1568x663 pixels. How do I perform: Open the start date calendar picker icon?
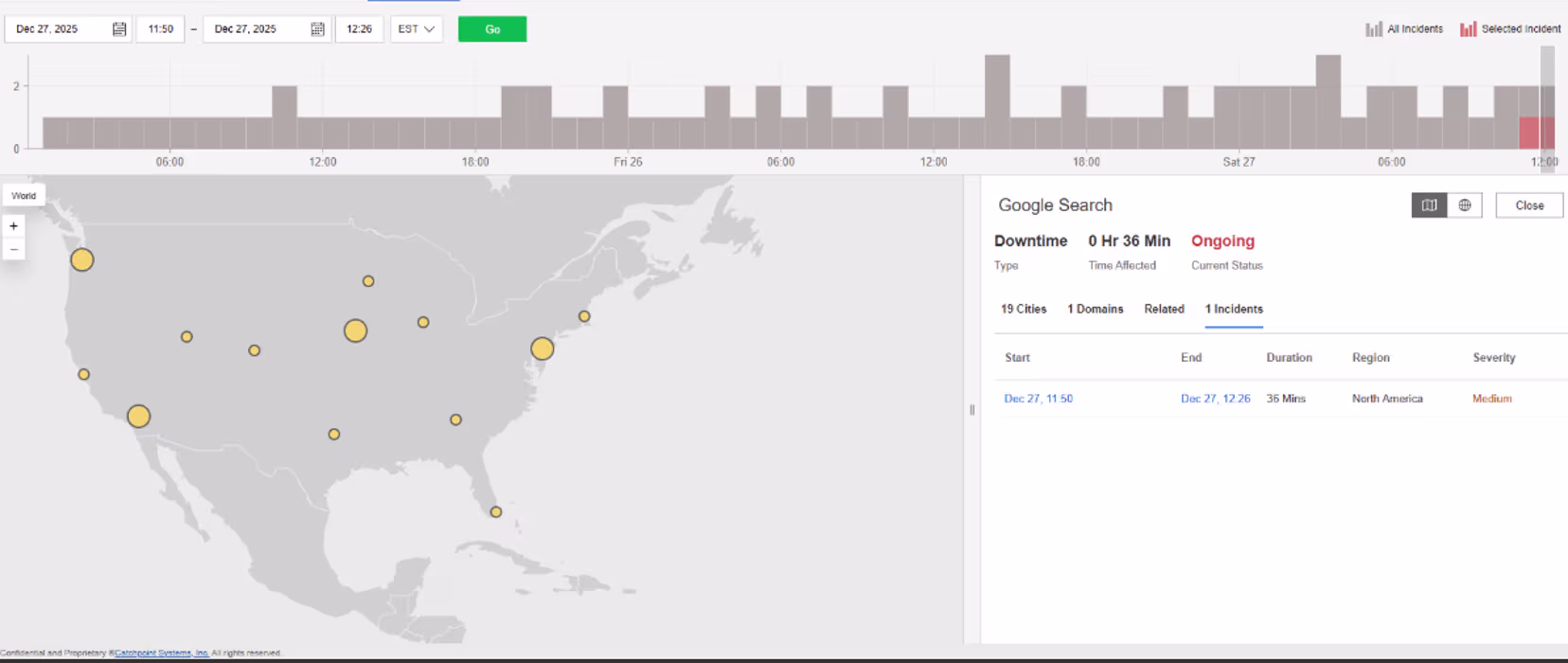pos(119,29)
